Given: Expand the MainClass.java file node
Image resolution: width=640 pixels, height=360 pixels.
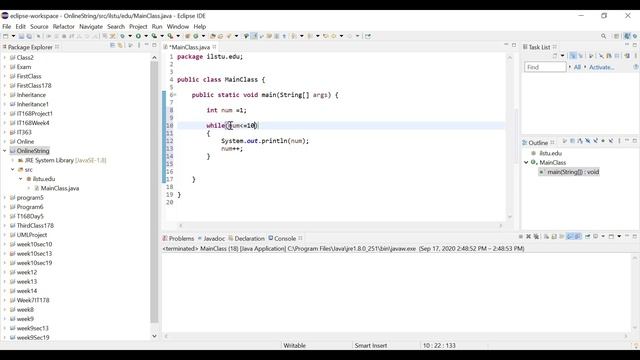Looking at the screenshot, I should click(x=29, y=188).
